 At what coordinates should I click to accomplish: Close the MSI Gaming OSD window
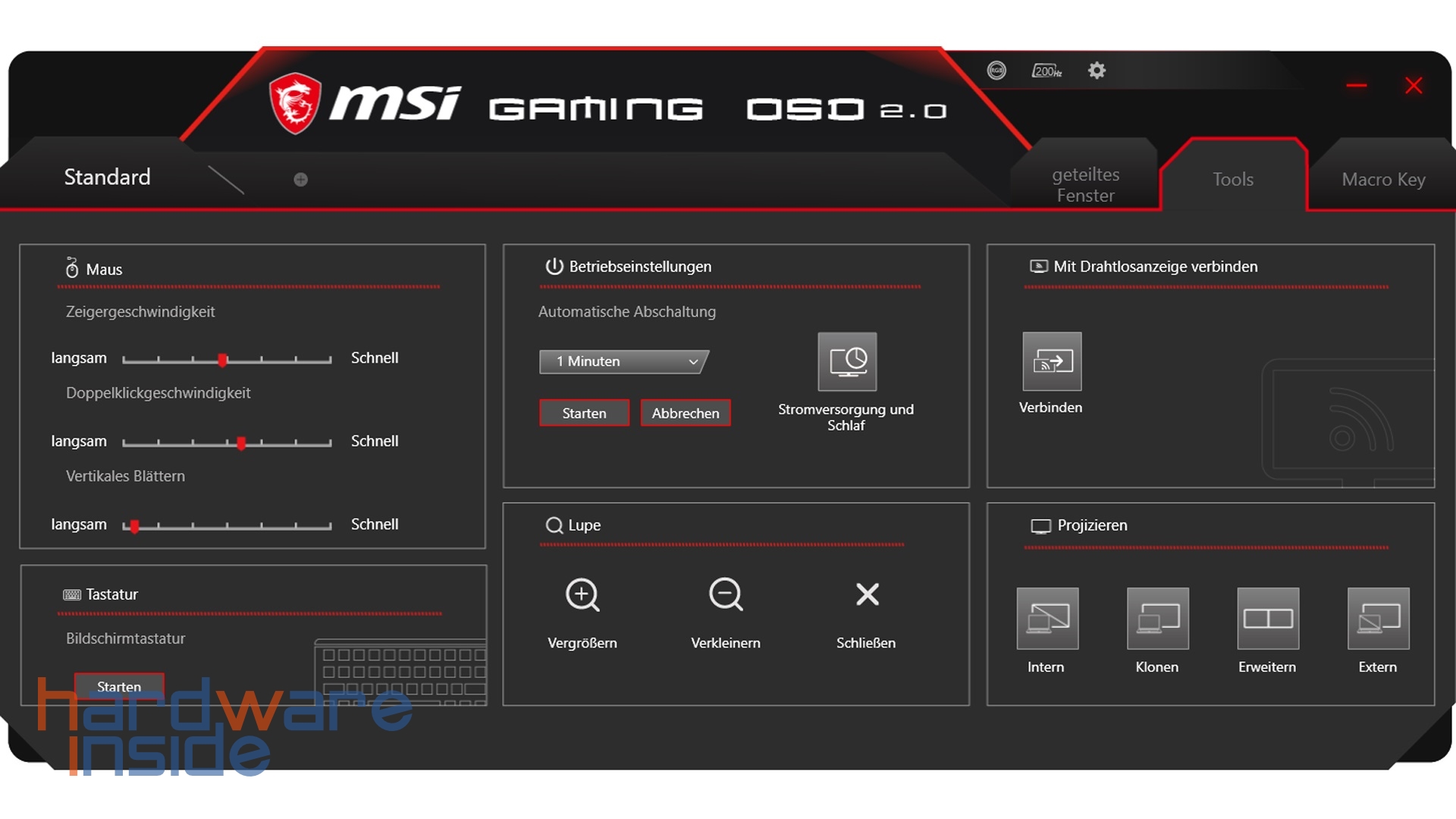(1414, 86)
